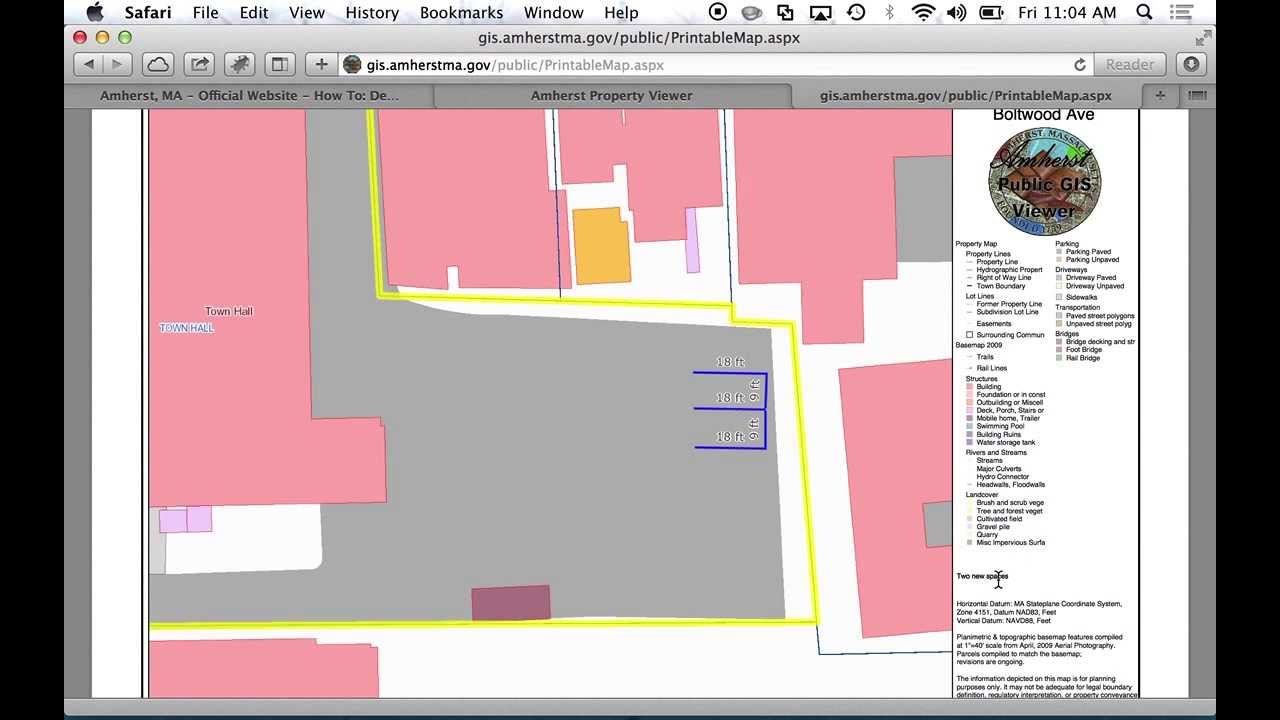The height and width of the screenshot is (720, 1280).
Task: Click the AirPlay icon in menu bar
Action: pyautogui.click(x=820, y=12)
